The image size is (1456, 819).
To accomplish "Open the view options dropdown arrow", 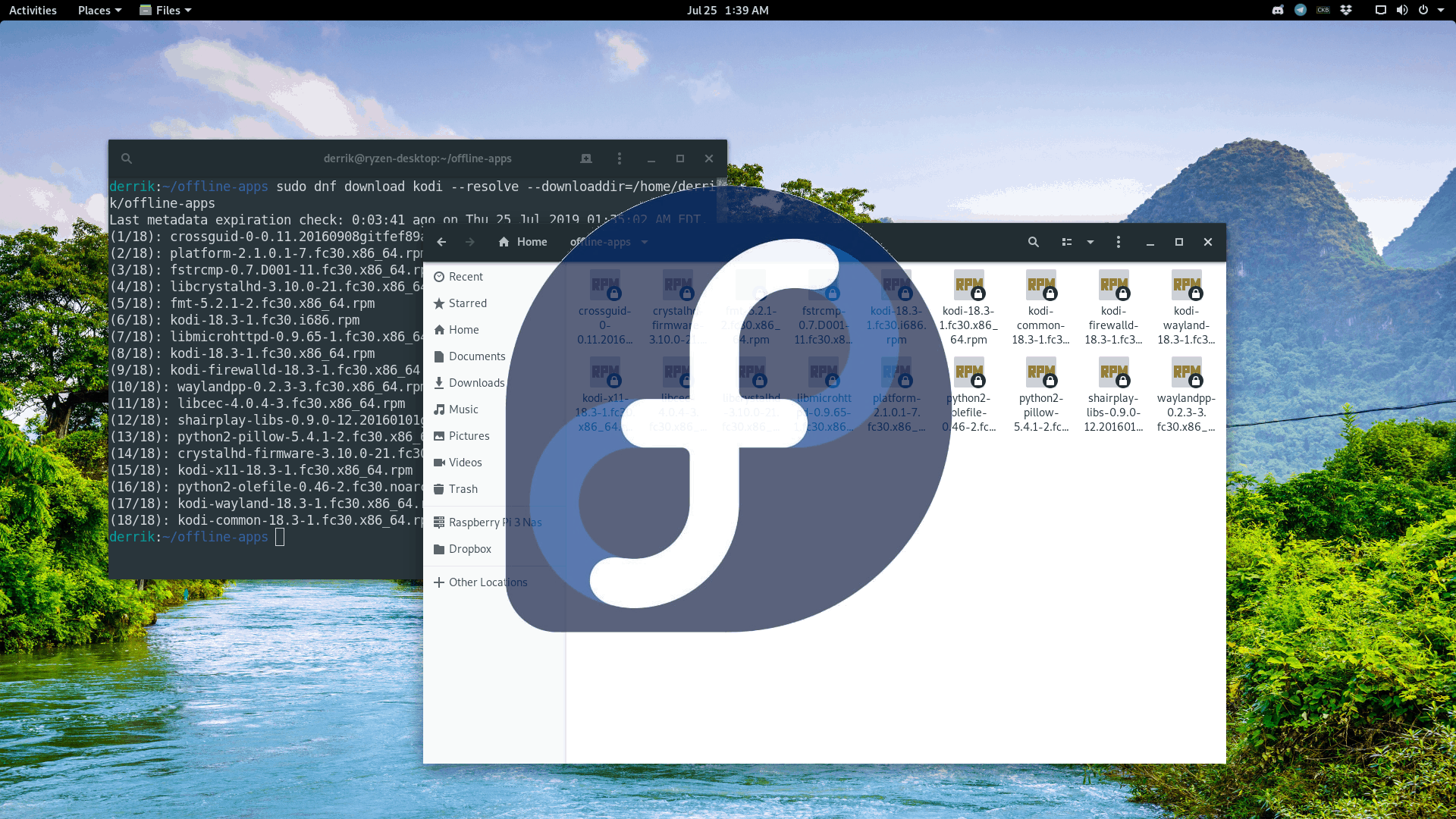I will [x=1090, y=241].
